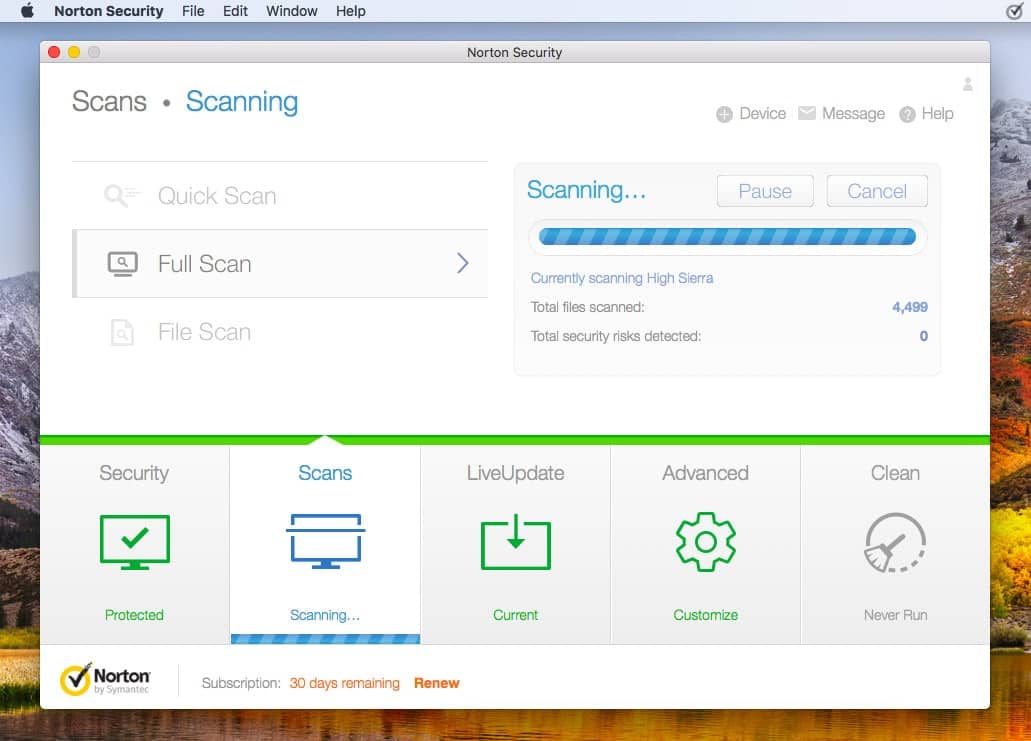This screenshot has height=741, width=1031.
Task: Pause the running scan
Action: click(764, 190)
